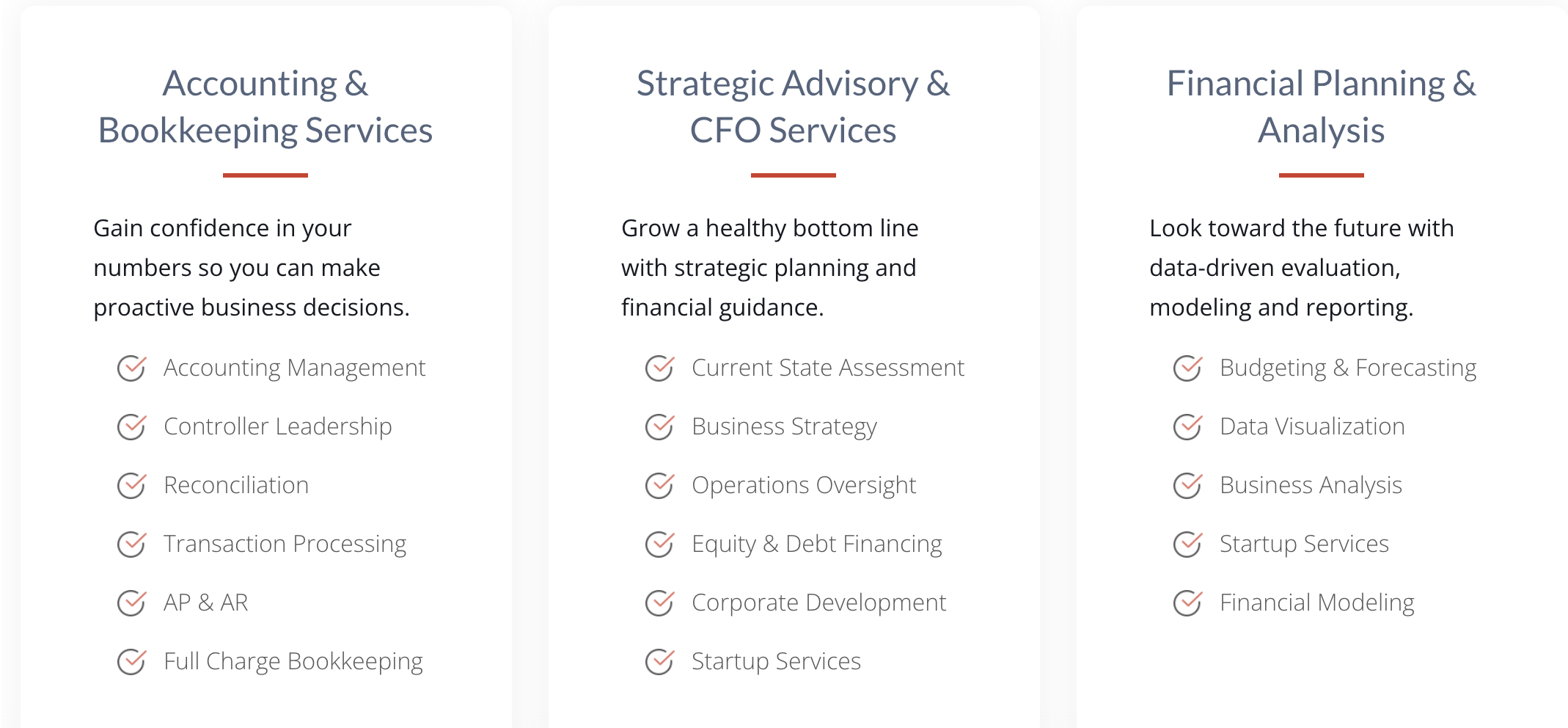1568x728 pixels.
Task: Click the checkmark icon next to Data Visualization
Action: click(1188, 426)
